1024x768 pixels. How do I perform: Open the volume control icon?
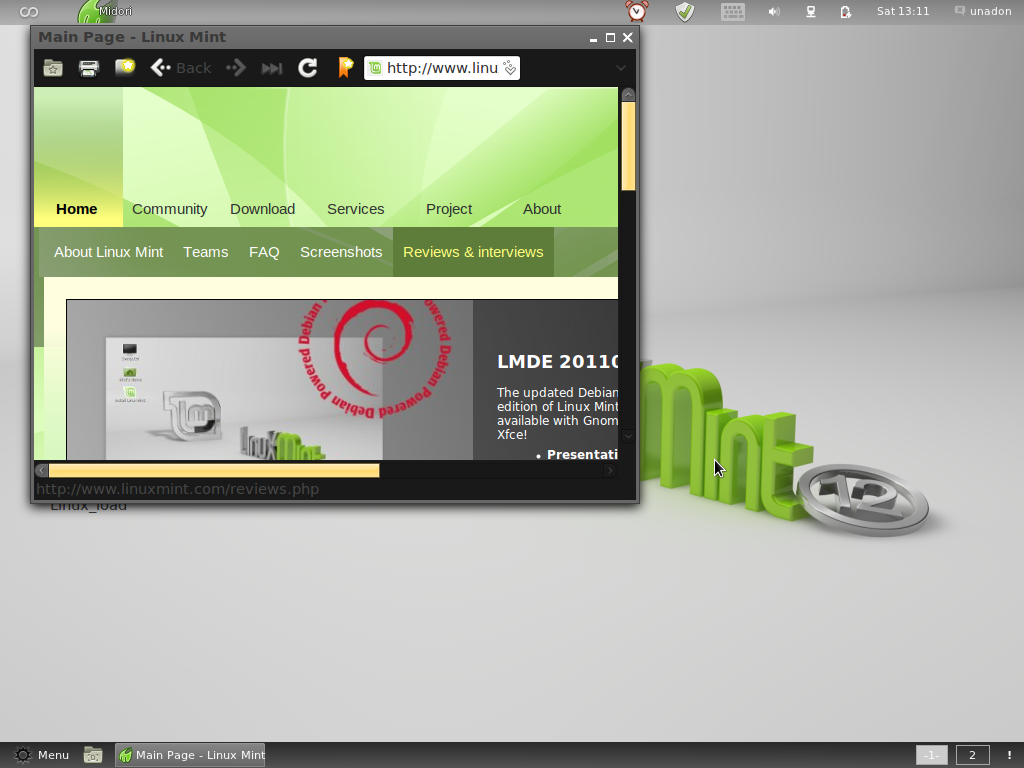pos(774,12)
